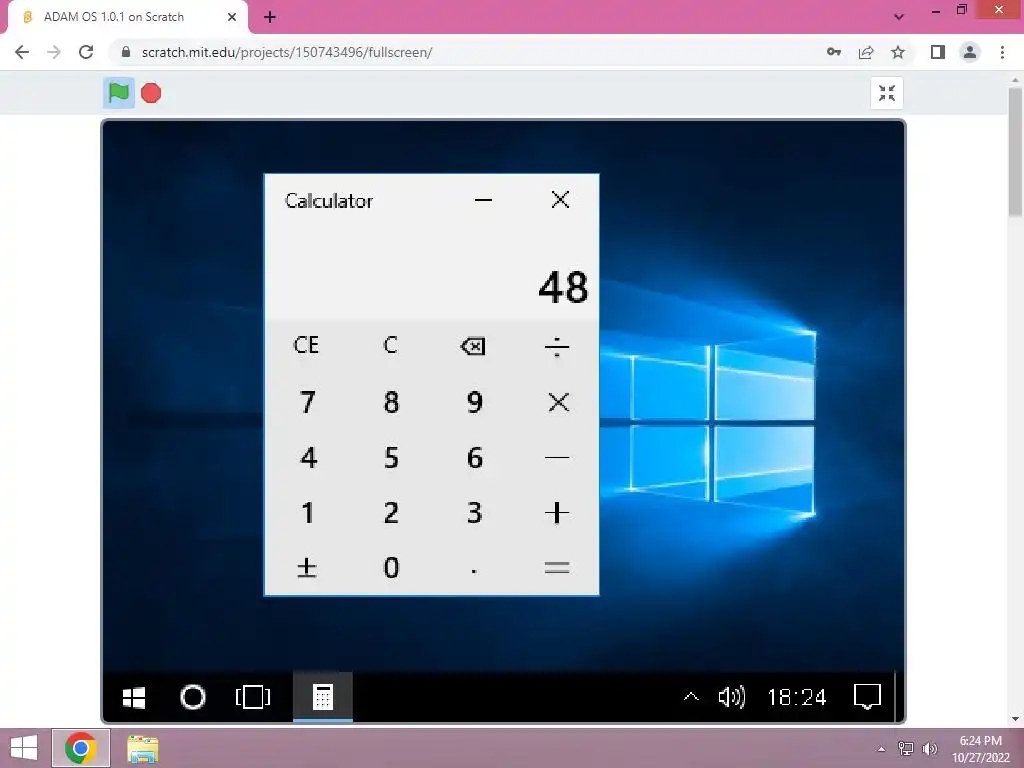Click digit 7 on Calculator
1024x768 pixels.
(308, 402)
